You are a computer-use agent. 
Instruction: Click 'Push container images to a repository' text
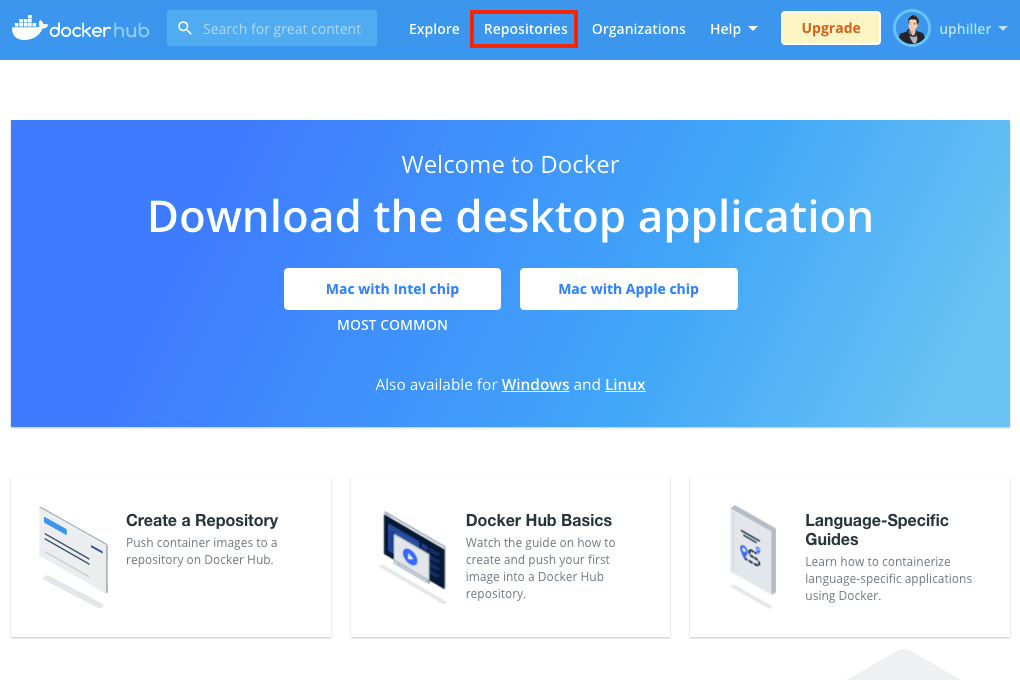(202, 551)
